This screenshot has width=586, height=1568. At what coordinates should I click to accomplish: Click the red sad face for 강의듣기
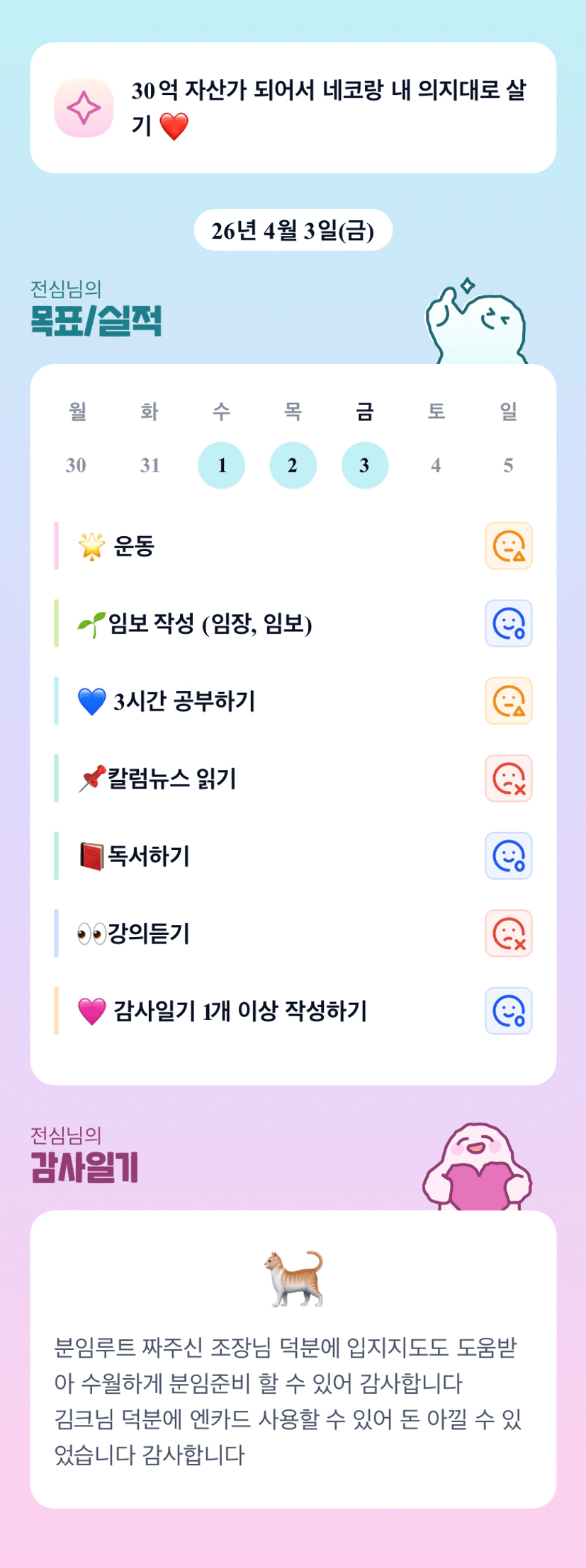[508, 933]
